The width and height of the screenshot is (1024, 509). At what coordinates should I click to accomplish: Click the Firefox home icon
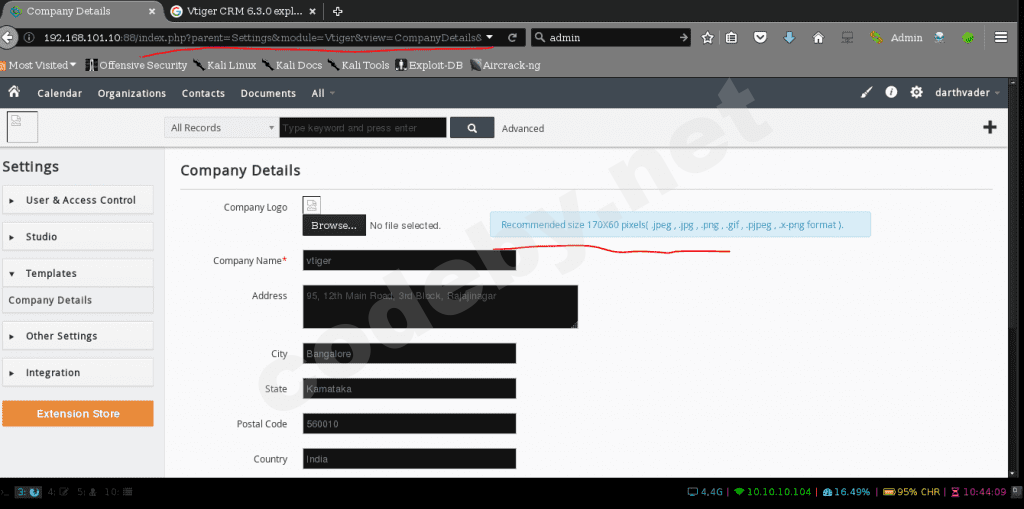[818, 38]
